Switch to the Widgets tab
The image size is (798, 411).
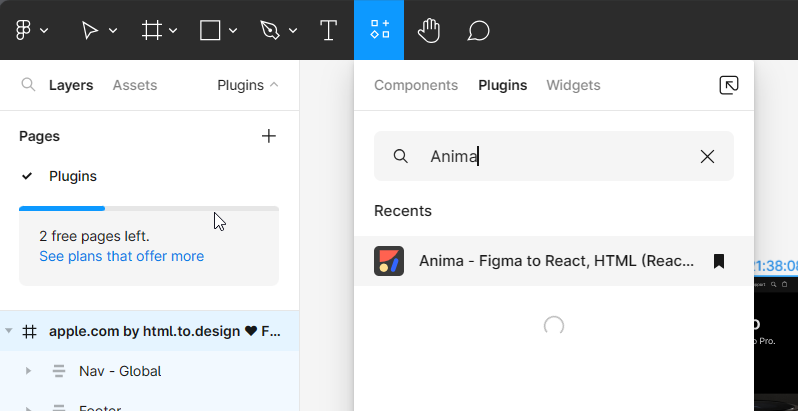(573, 85)
